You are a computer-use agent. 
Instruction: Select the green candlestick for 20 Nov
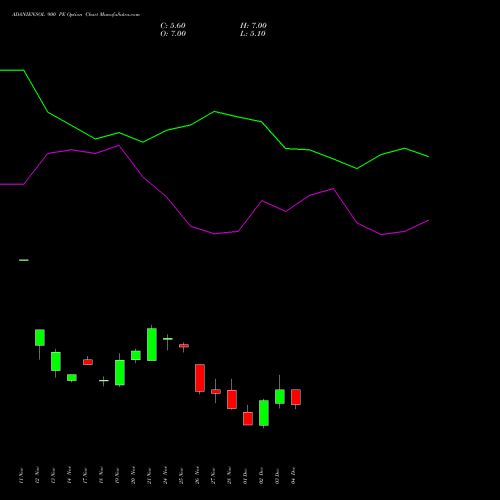point(136,355)
